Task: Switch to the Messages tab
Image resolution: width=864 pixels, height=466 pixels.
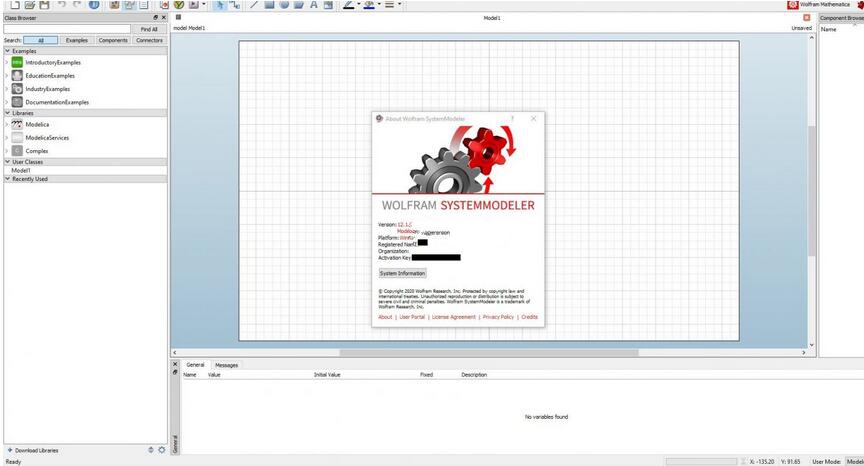Action: [x=226, y=365]
